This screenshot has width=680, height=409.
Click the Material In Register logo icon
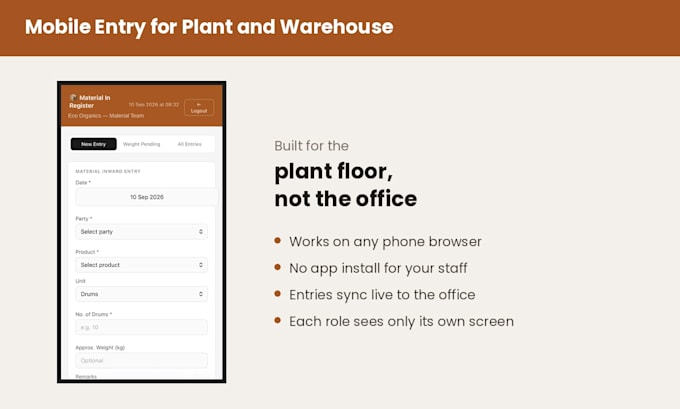pos(73,98)
